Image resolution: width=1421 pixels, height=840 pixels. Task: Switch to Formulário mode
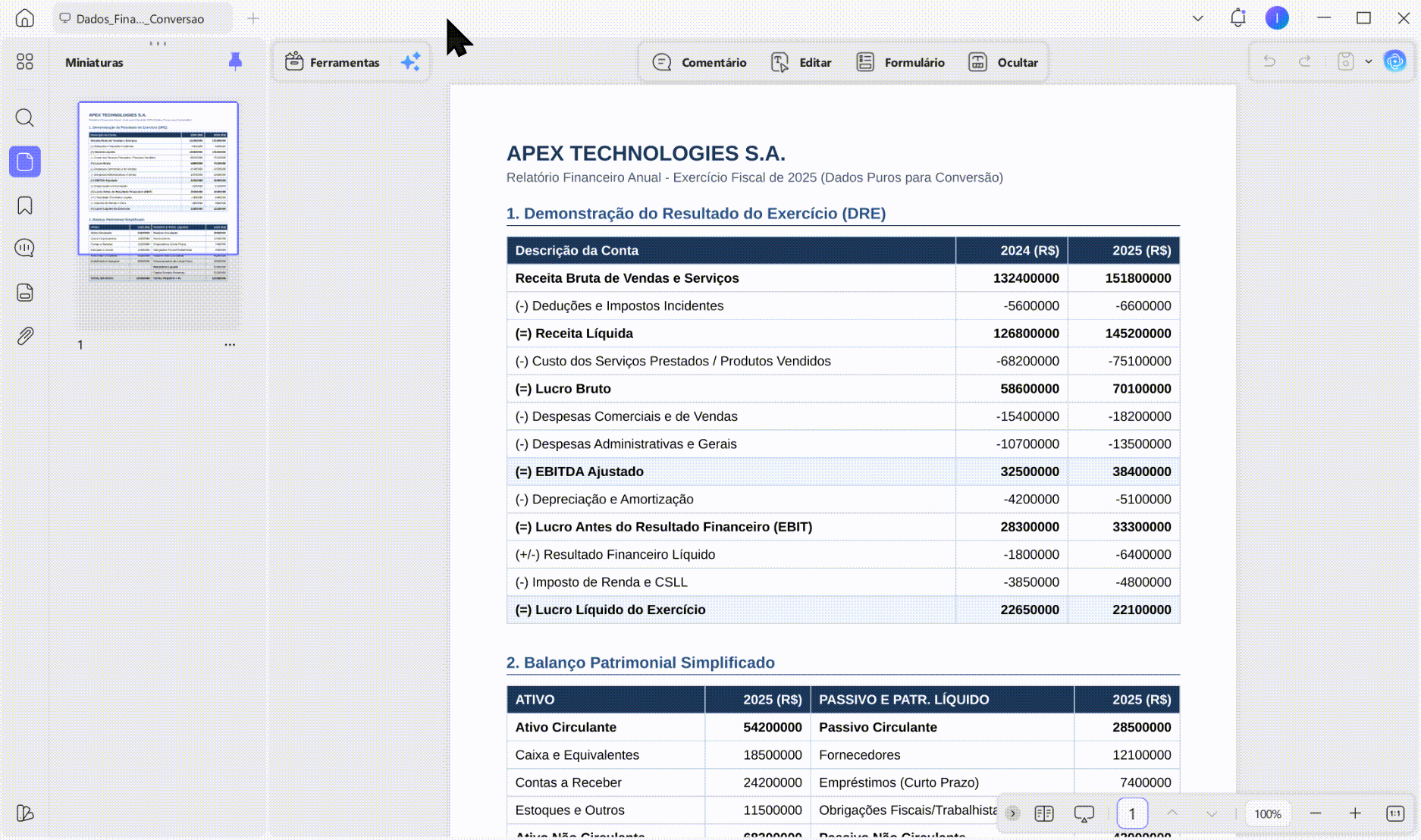pyautogui.click(x=900, y=62)
